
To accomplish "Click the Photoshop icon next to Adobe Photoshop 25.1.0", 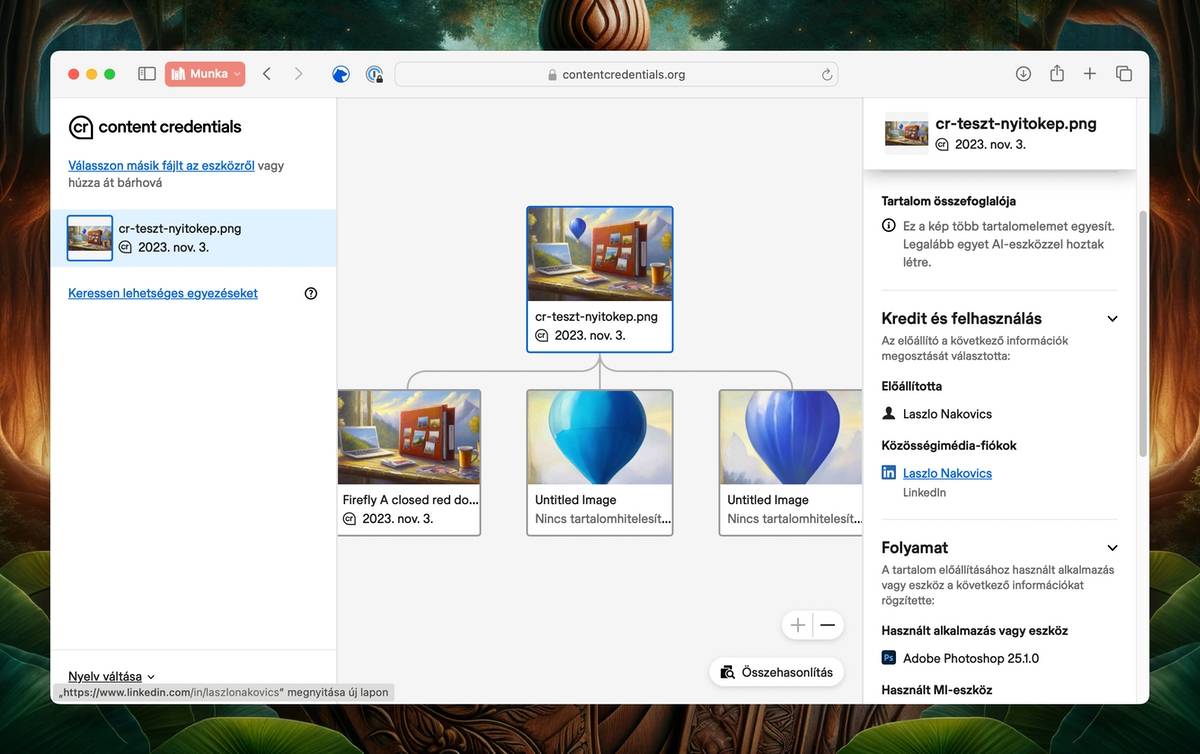I will (x=889, y=658).
